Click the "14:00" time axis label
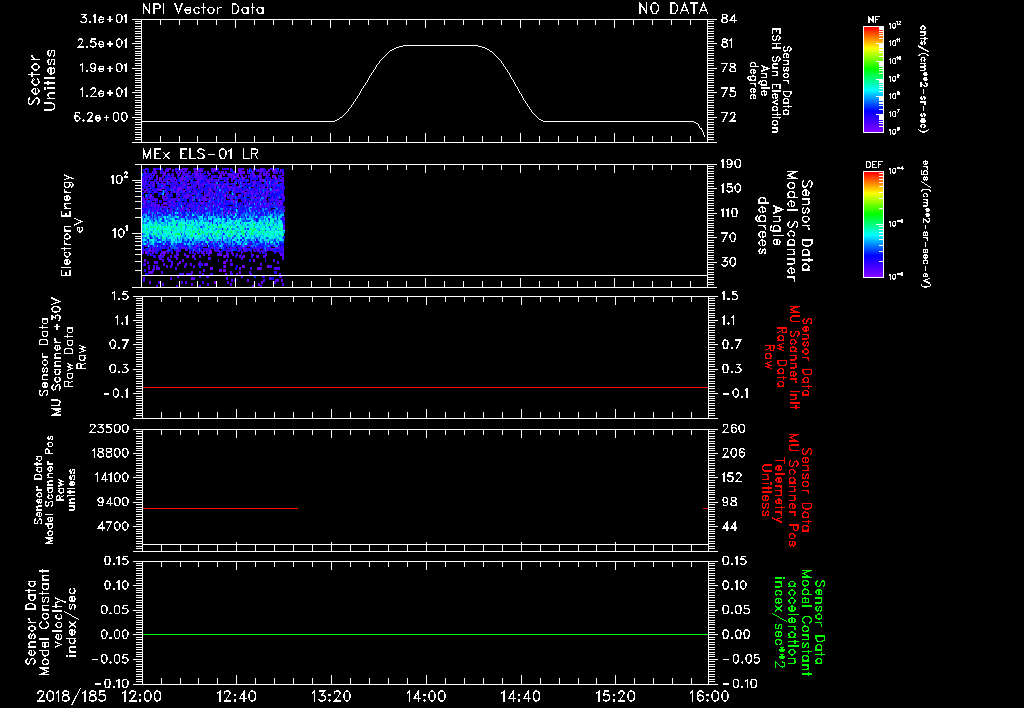Image resolution: width=1024 pixels, height=708 pixels. [x=426, y=696]
